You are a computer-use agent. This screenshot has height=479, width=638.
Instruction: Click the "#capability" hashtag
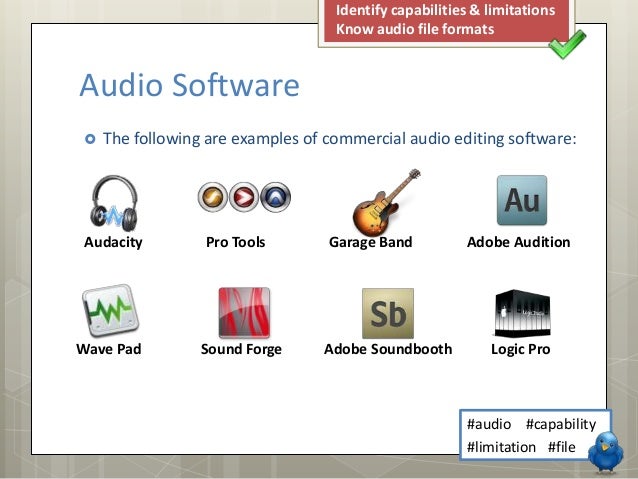pos(561,424)
